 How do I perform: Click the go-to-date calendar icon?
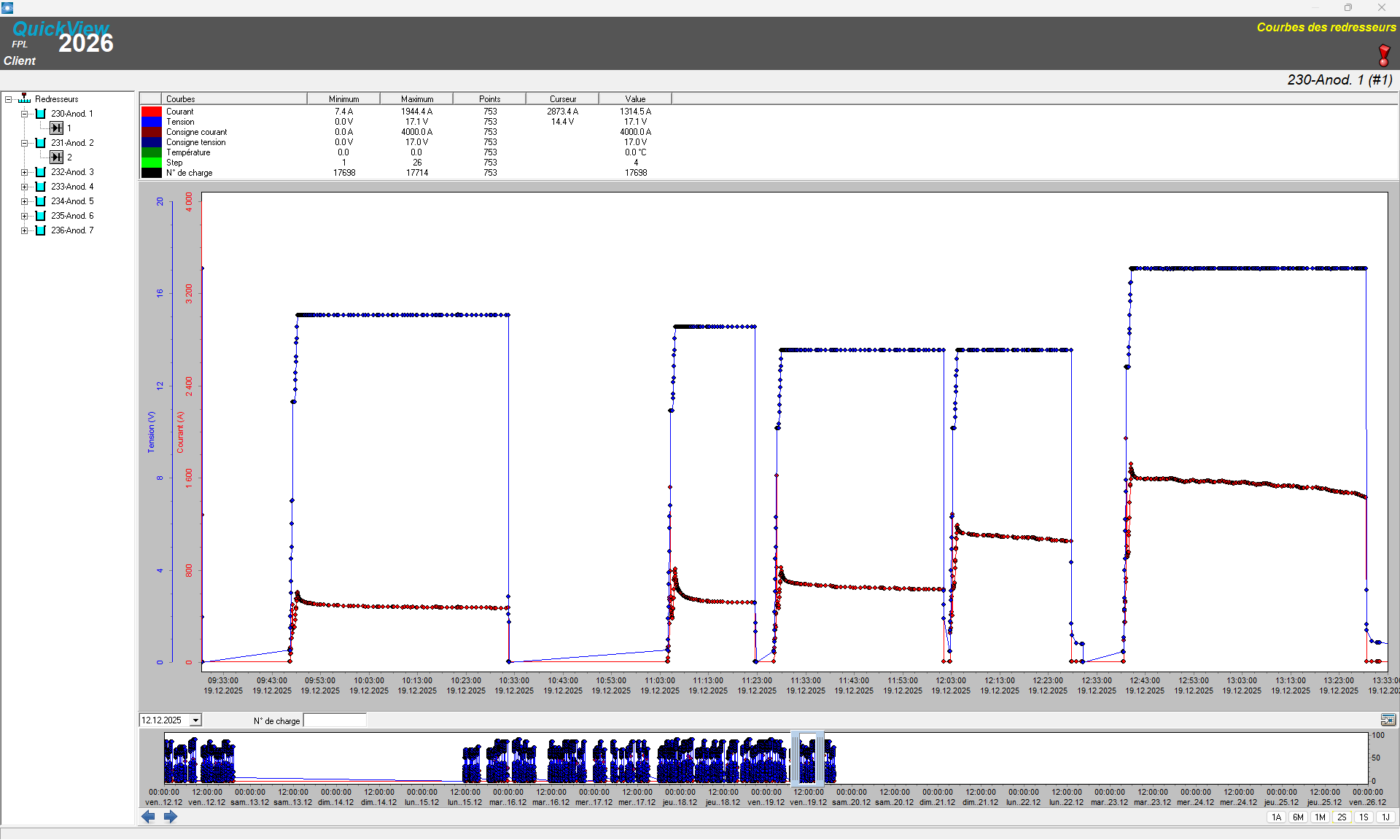click(1388, 720)
